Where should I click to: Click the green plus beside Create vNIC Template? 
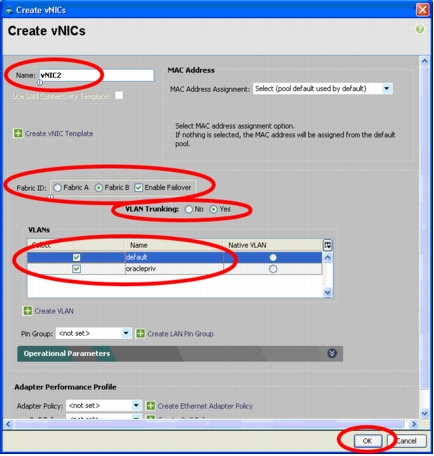point(18,134)
